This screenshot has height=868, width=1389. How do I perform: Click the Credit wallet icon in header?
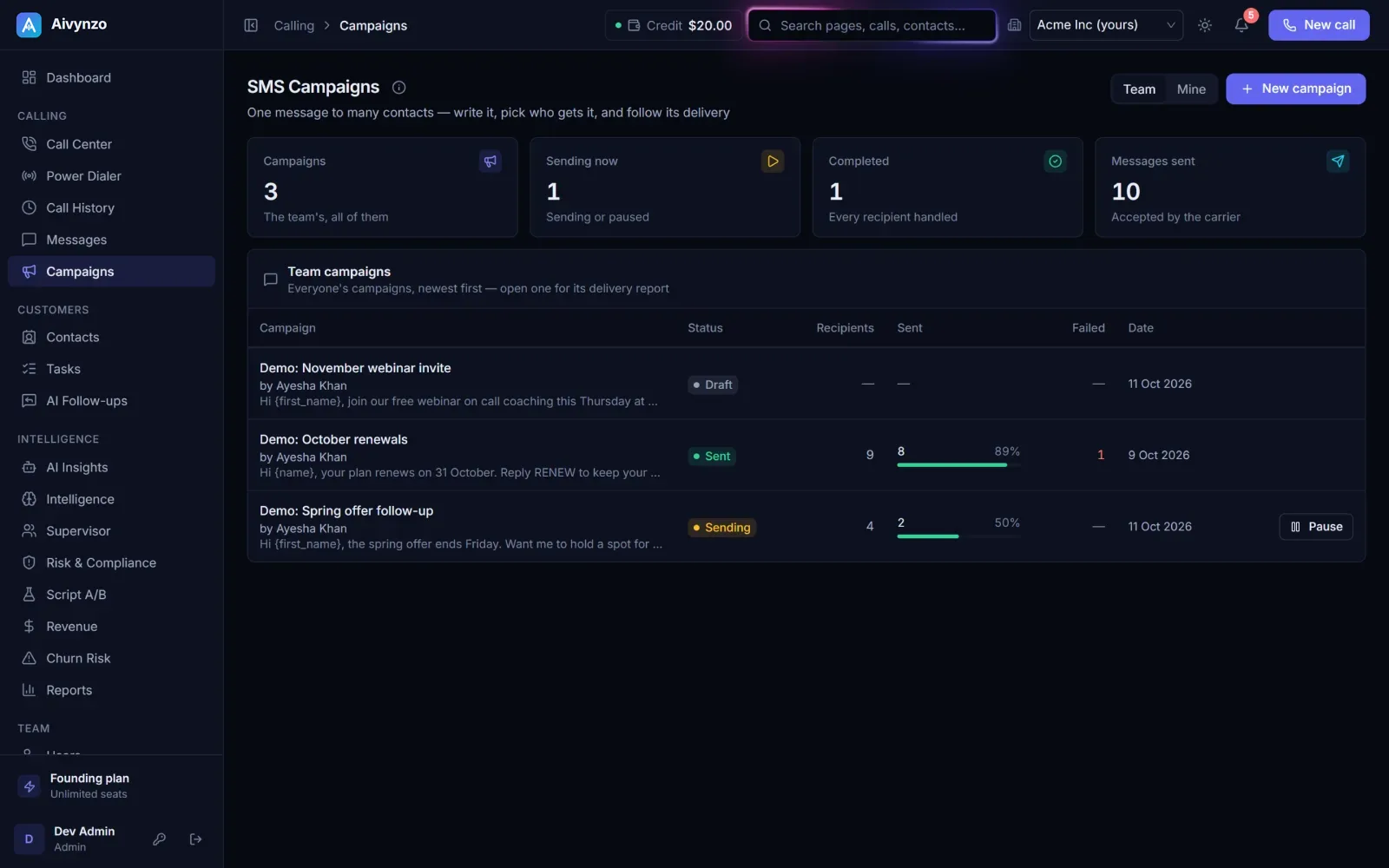(634, 25)
